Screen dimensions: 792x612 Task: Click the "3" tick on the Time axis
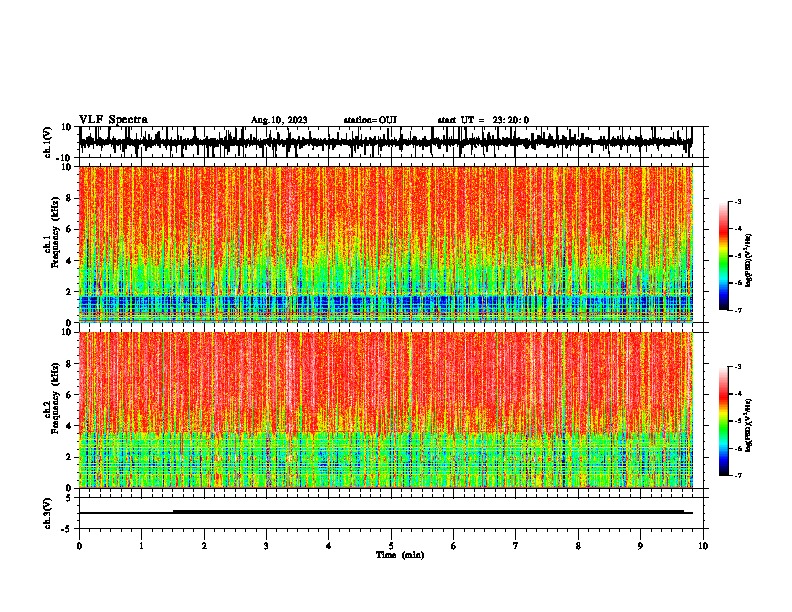tap(266, 546)
